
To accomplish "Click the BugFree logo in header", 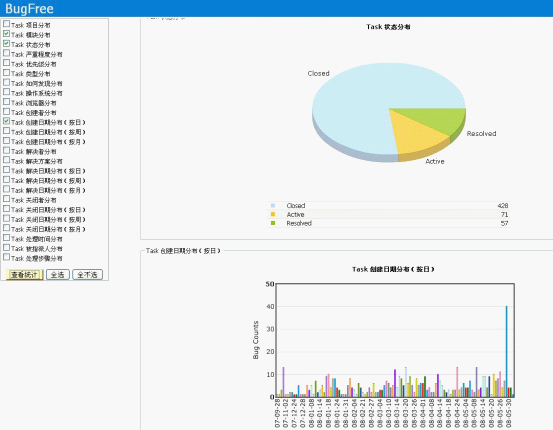I will 29,8.
